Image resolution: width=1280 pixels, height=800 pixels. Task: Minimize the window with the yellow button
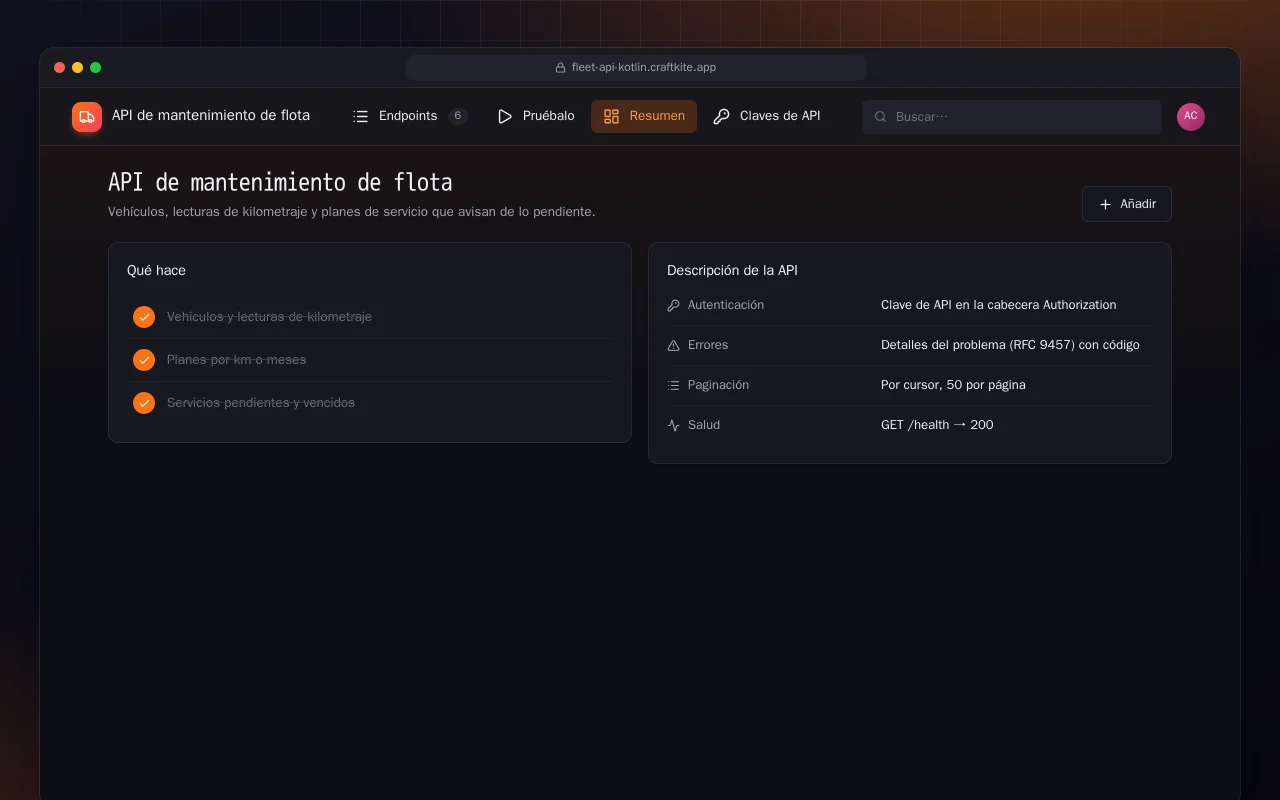tap(78, 68)
